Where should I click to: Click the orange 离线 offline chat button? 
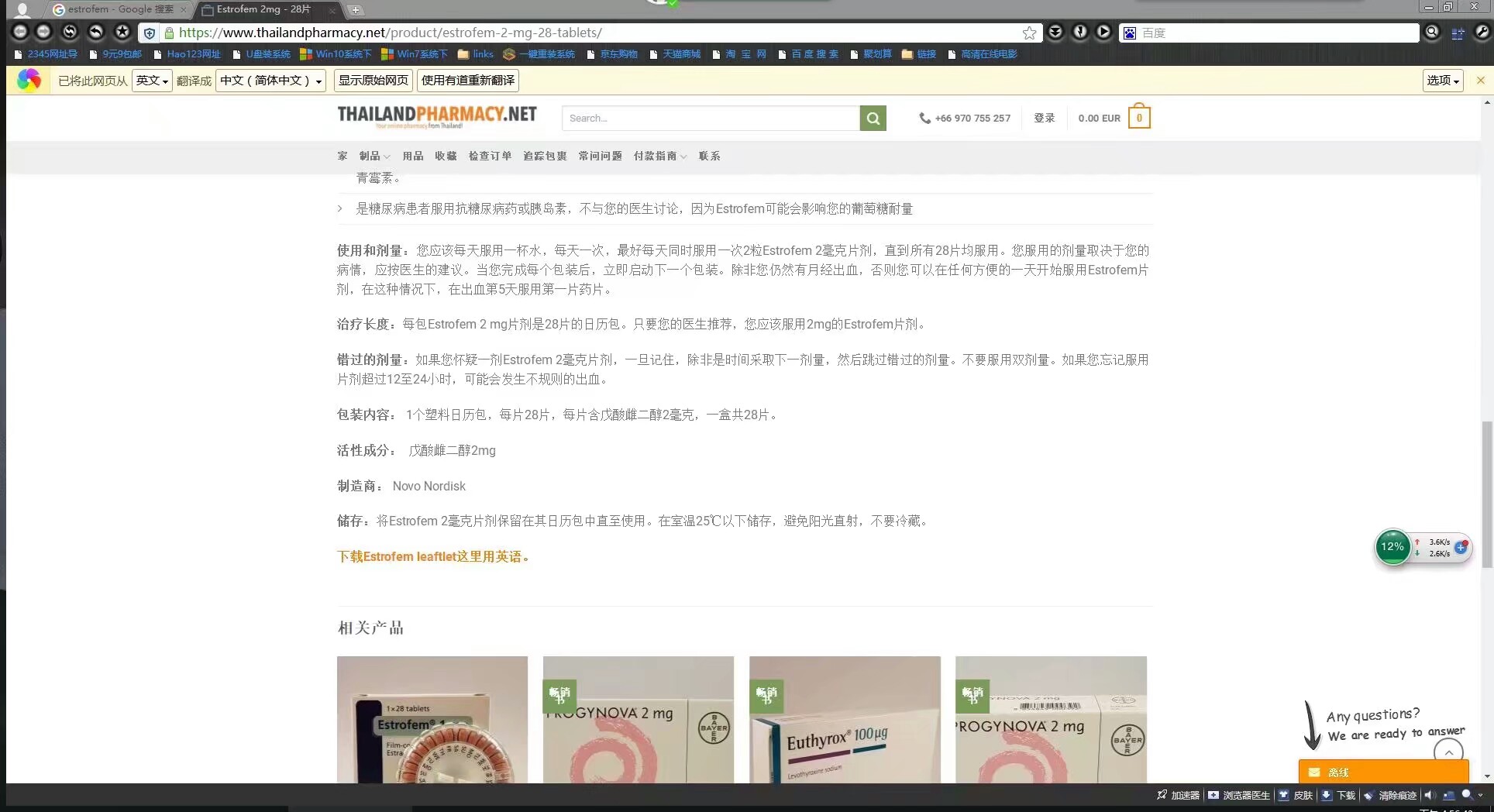click(x=1383, y=772)
